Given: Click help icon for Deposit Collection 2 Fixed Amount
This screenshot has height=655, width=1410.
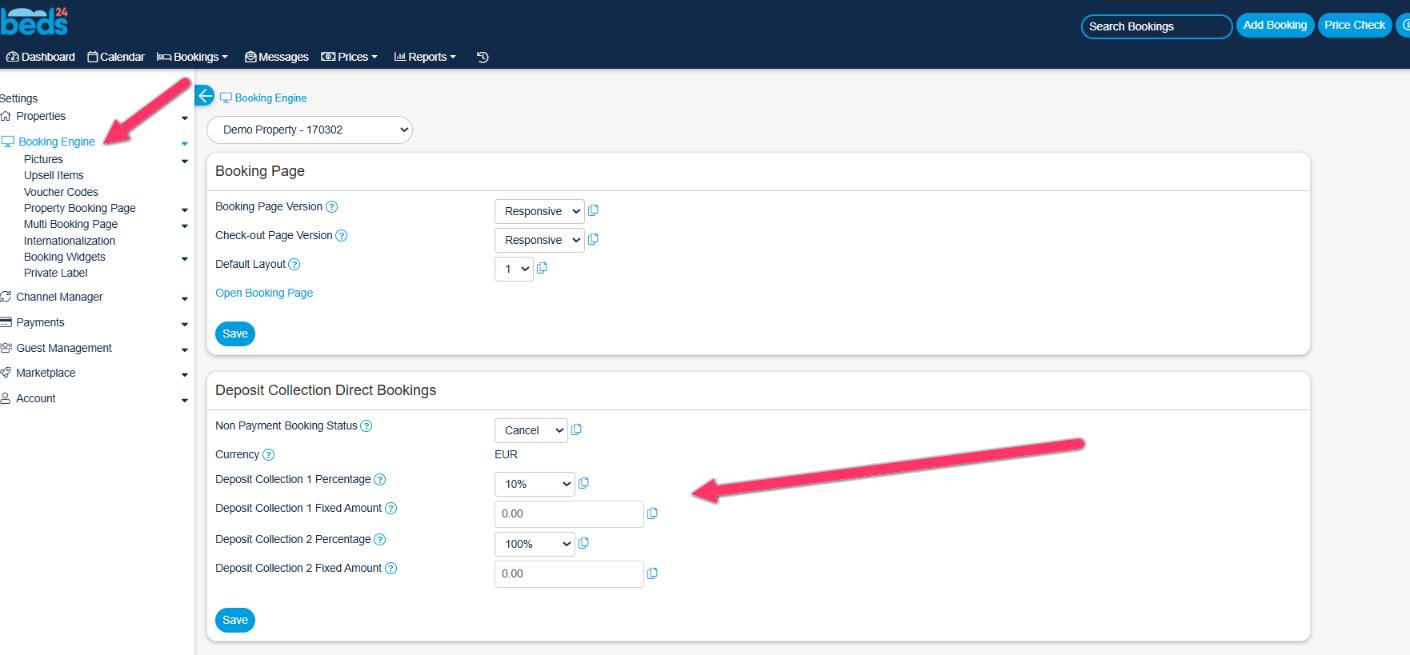Looking at the screenshot, I should pos(391,569).
